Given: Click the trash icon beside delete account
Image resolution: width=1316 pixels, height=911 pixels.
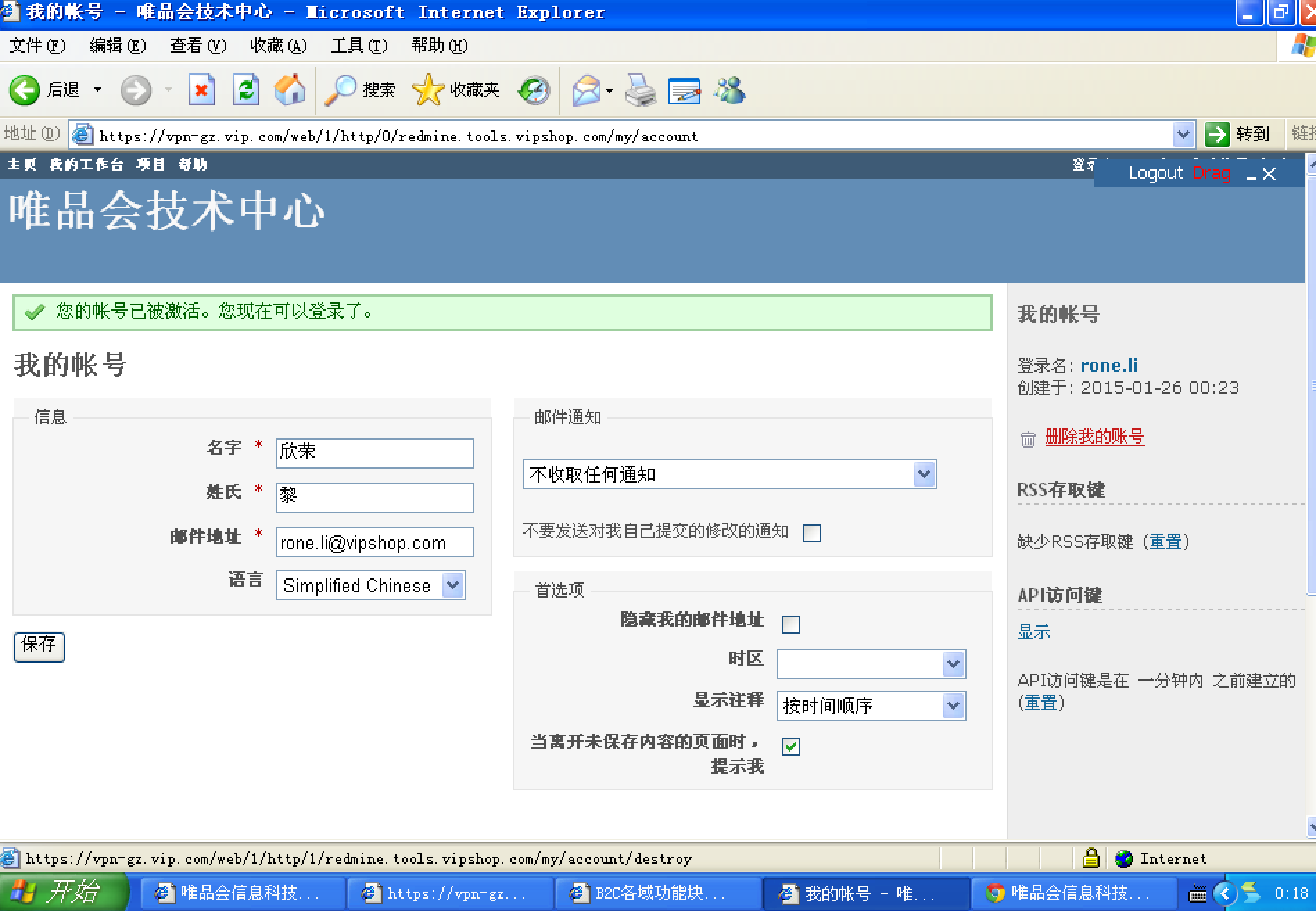Looking at the screenshot, I should (x=1028, y=439).
